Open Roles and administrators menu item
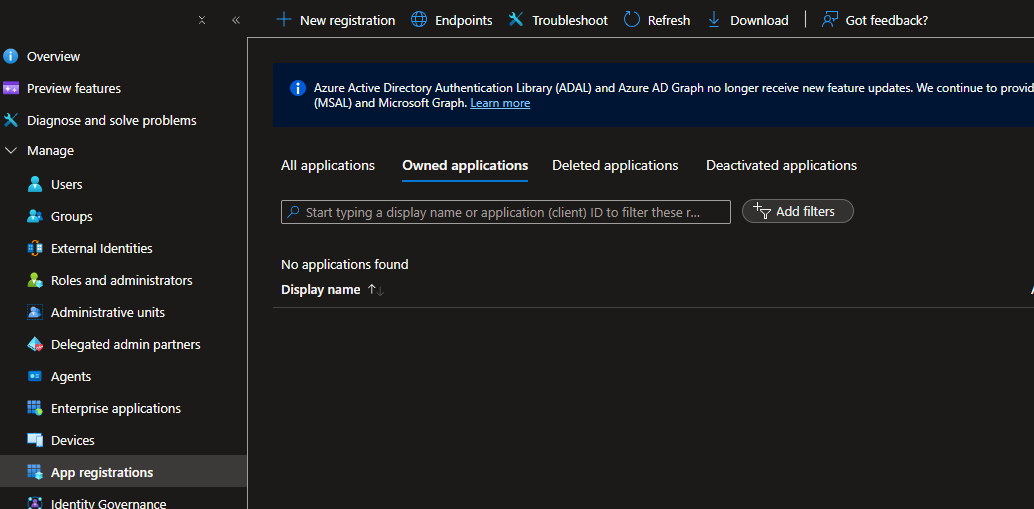This screenshot has width=1034, height=509. click(123, 280)
